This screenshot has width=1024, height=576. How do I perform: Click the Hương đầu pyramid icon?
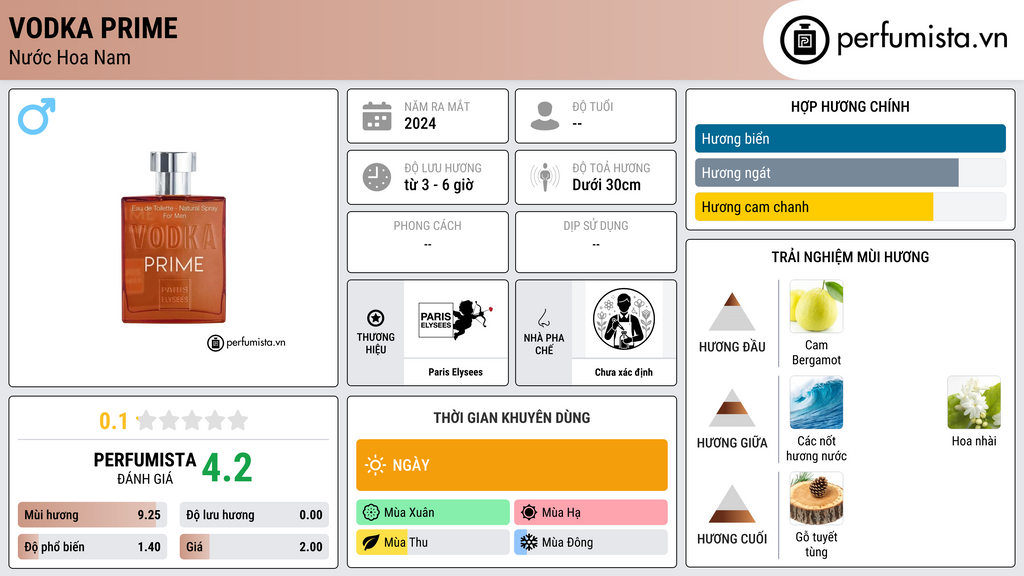tap(732, 312)
